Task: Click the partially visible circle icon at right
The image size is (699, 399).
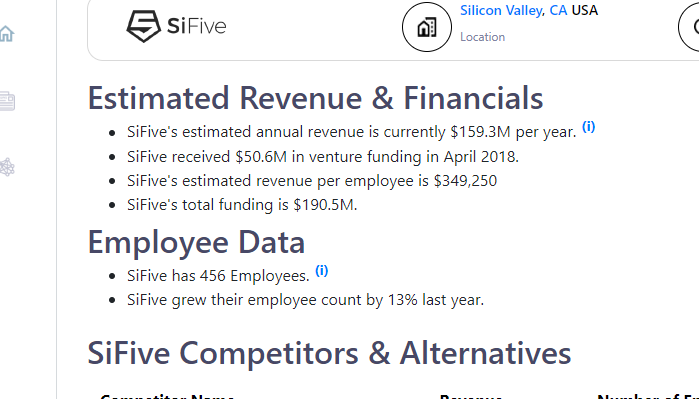Action: click(689, 27)
